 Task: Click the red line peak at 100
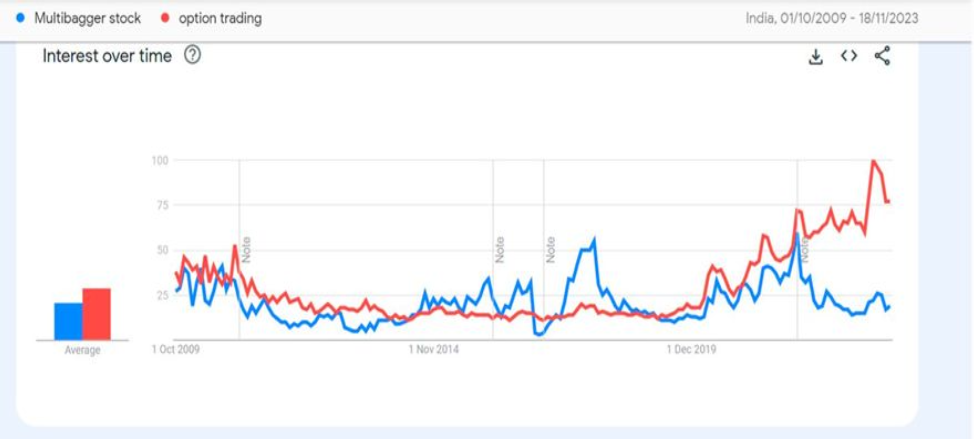point(873,161)
